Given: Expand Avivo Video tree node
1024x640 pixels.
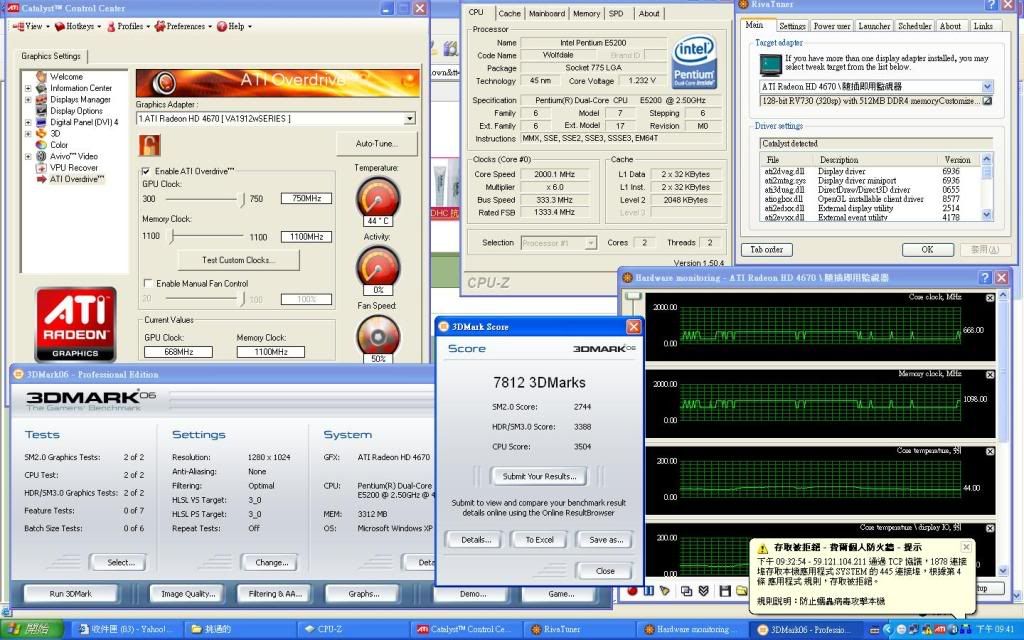Looking at the screenshot, I should click(28, 157).
